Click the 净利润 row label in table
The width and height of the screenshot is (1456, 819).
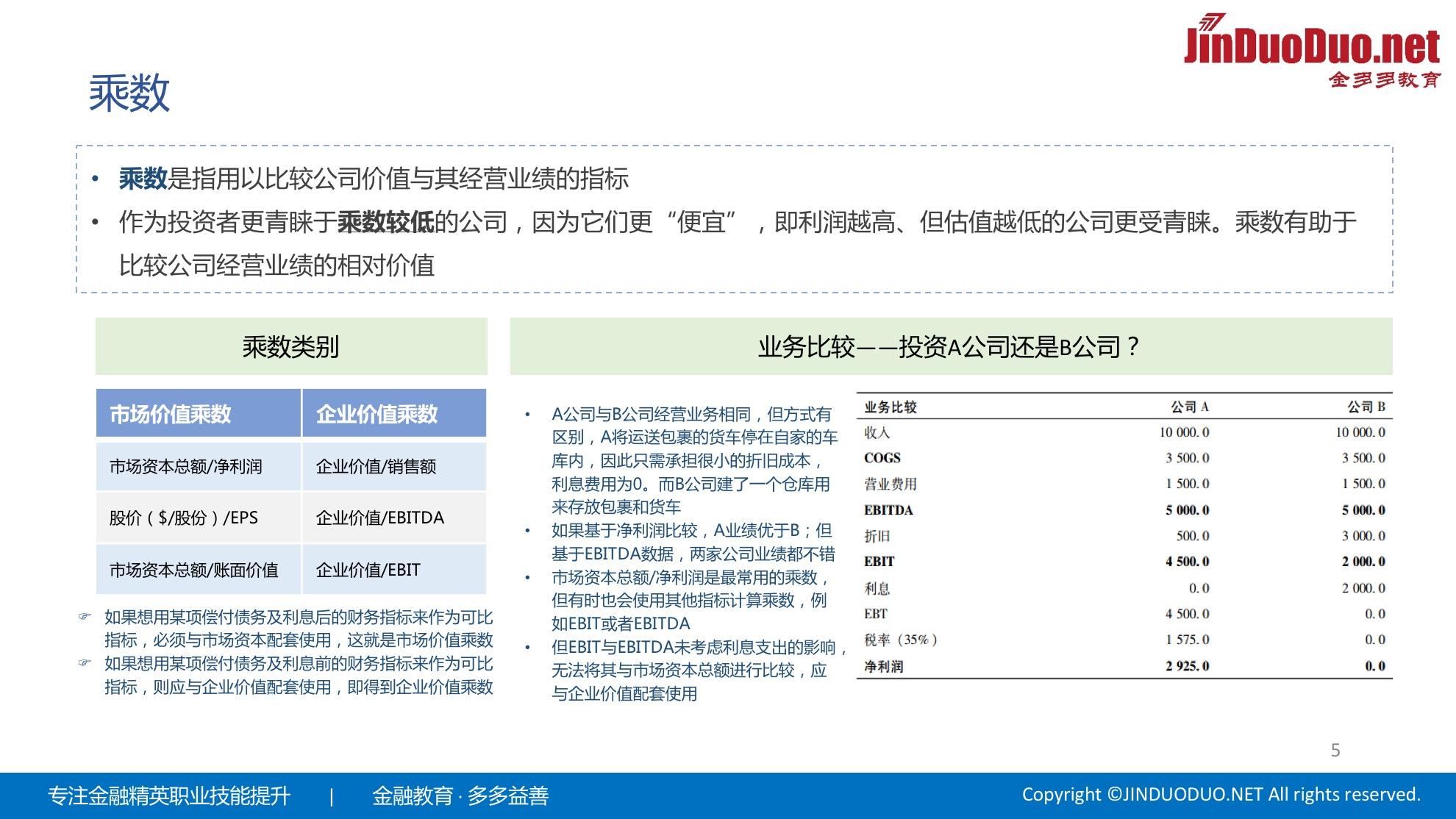click(883, 666)
